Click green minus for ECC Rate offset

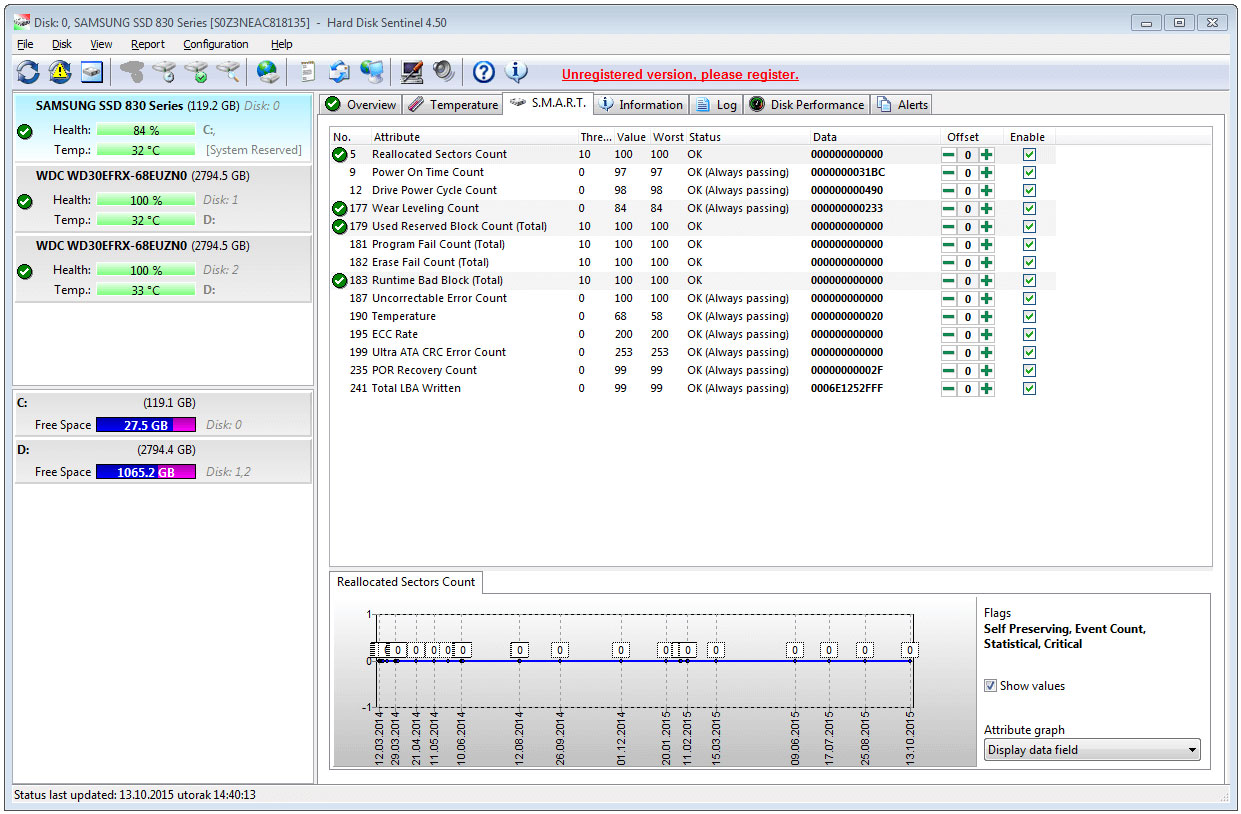click(x=948, y=335)
